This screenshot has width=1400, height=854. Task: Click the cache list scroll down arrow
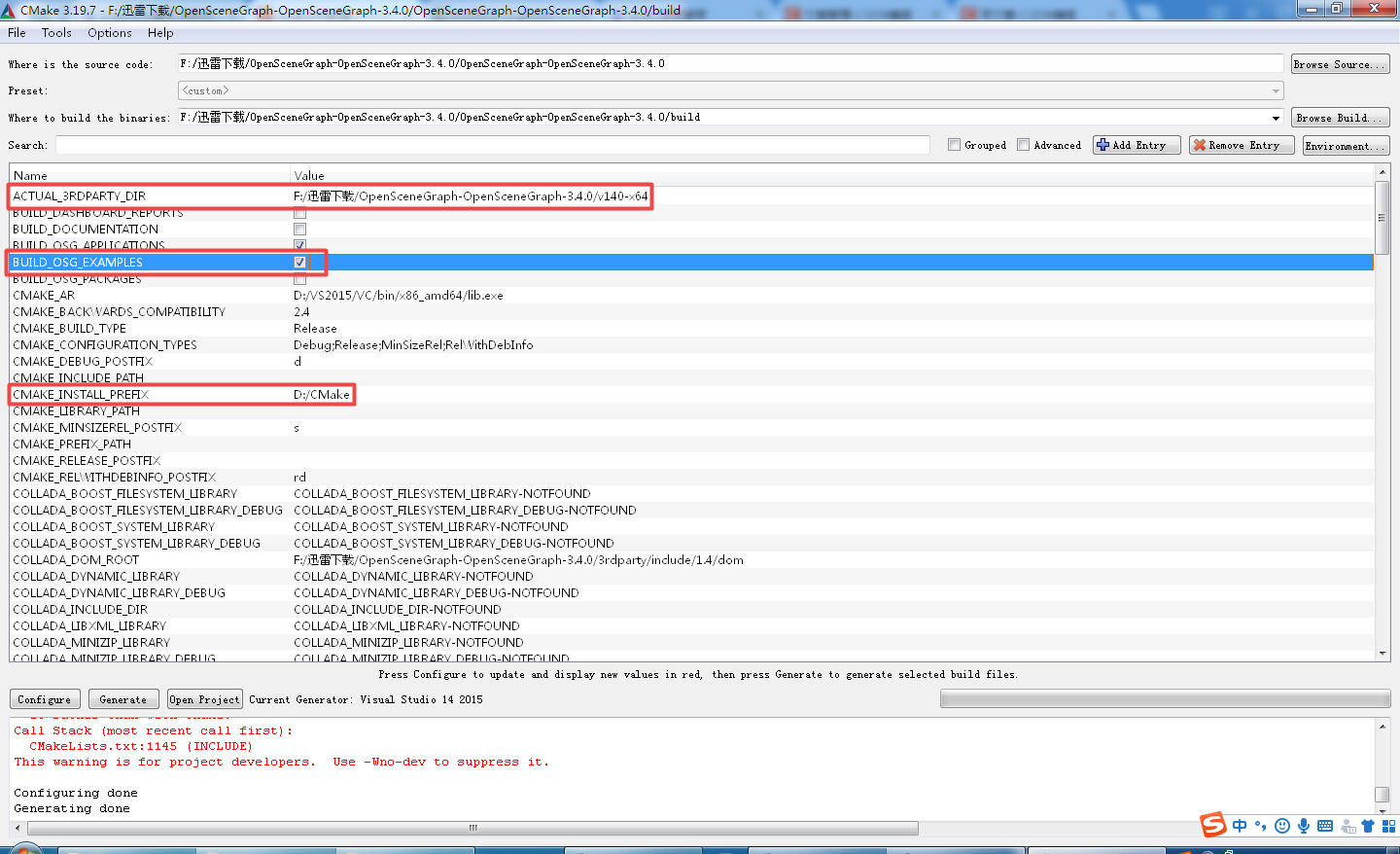coord(1382,654)
